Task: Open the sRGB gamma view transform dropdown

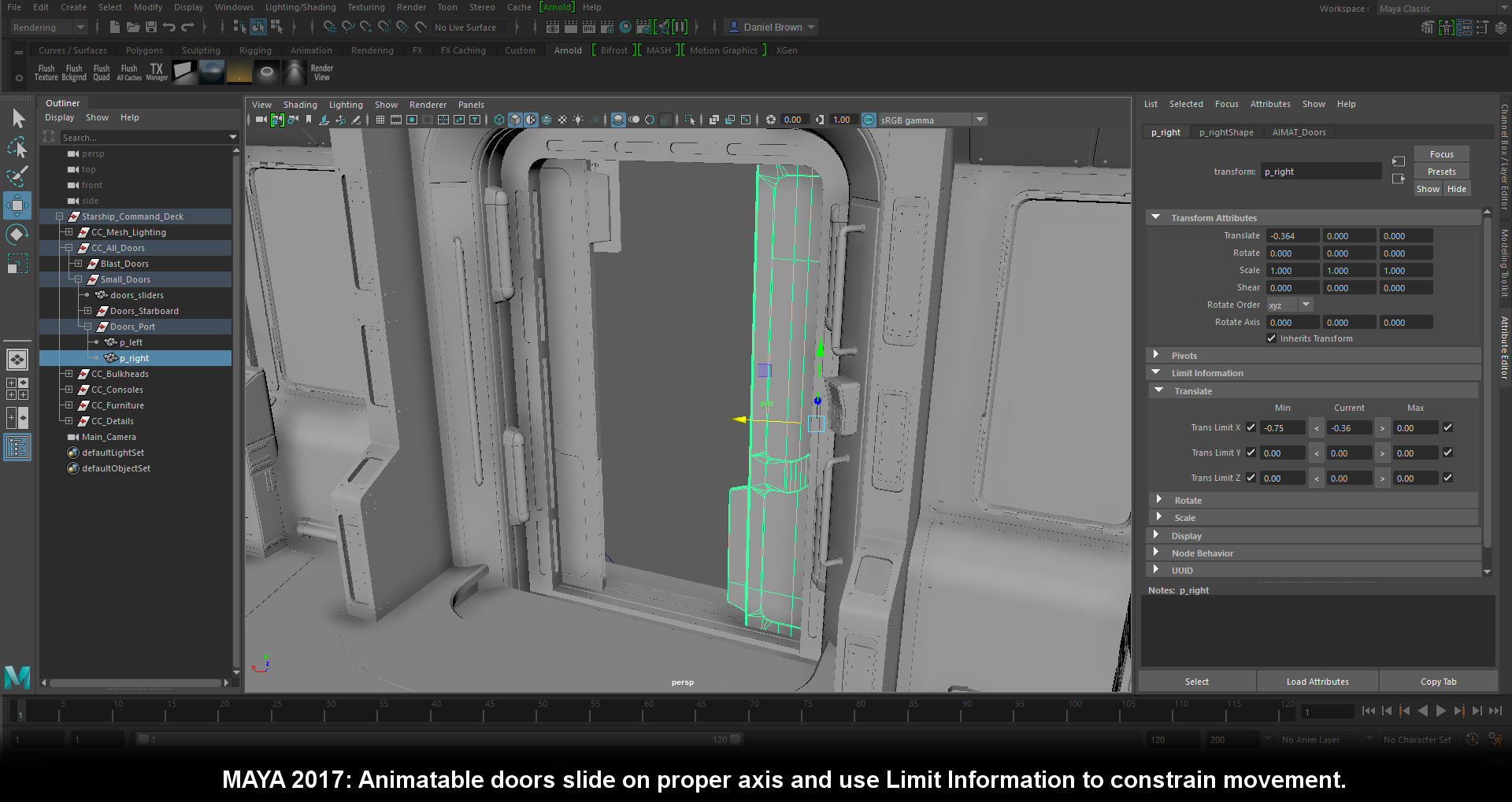Action: 933,120
